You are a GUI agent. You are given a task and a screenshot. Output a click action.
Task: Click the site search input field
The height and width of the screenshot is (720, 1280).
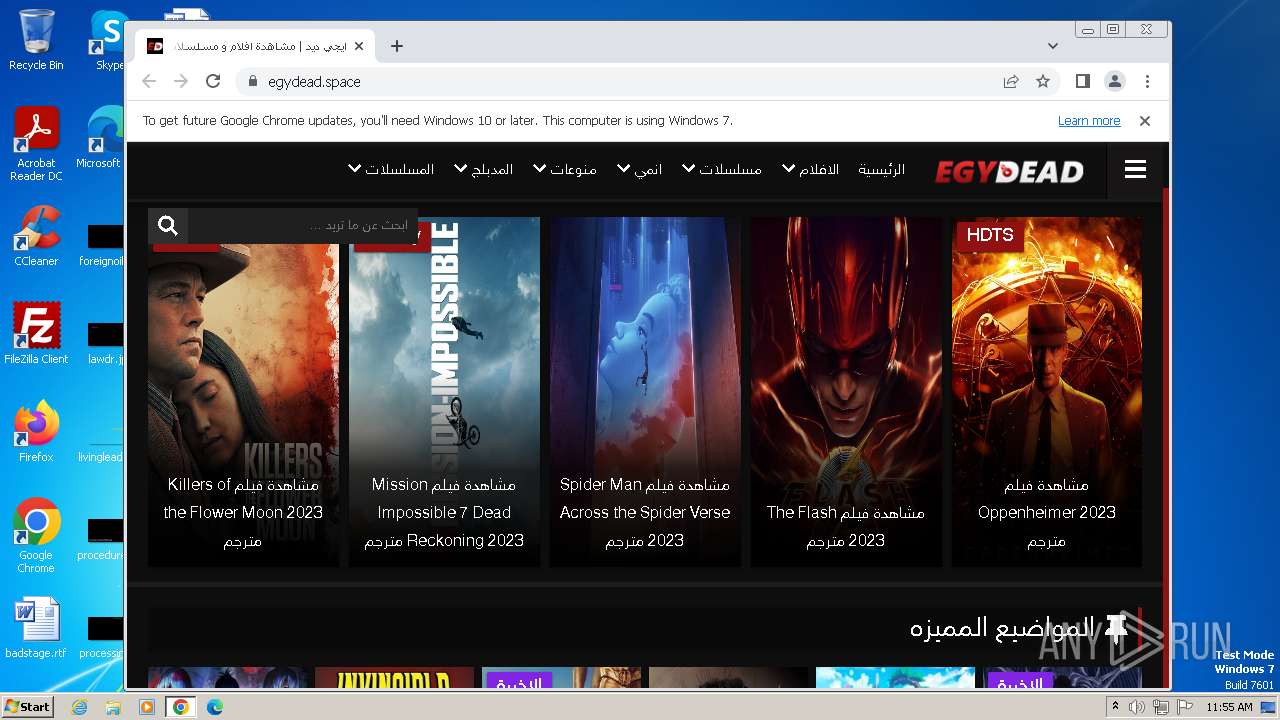(x=303, y=226)
